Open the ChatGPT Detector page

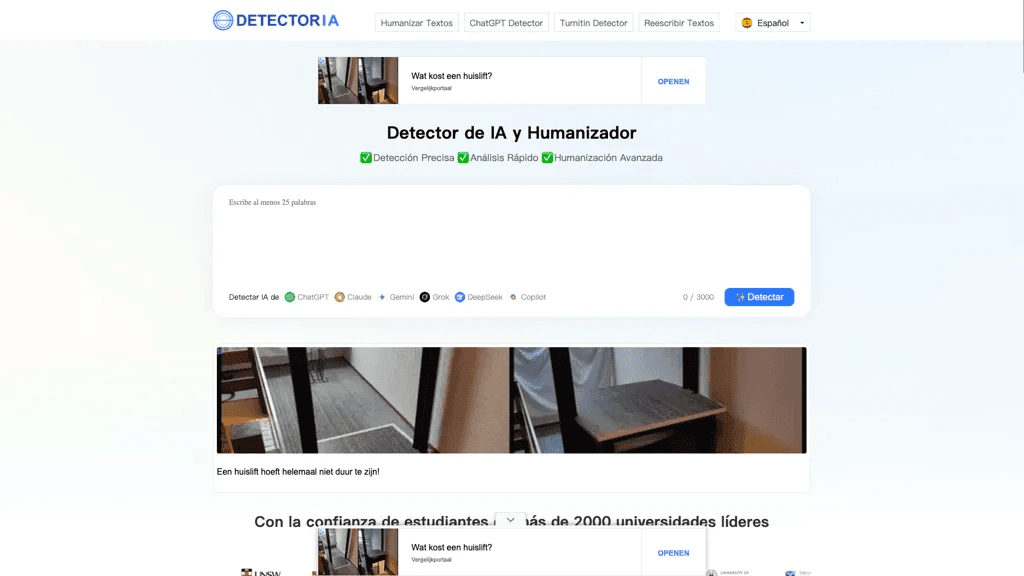pyautogui.click(x=506, y=23)
